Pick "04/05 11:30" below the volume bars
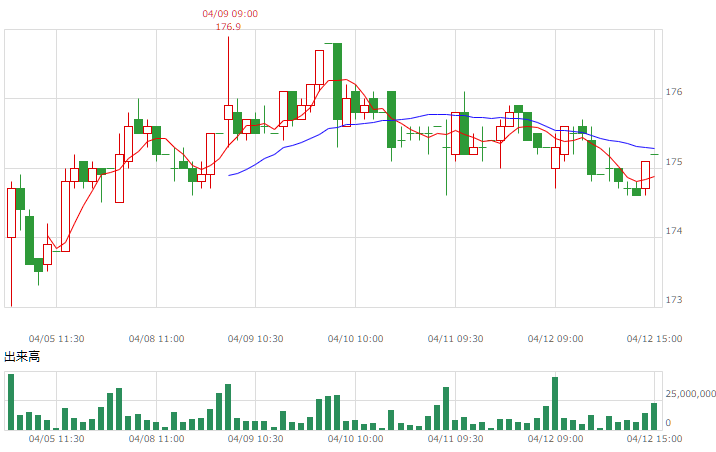716x452 pixels. [57, 439]
